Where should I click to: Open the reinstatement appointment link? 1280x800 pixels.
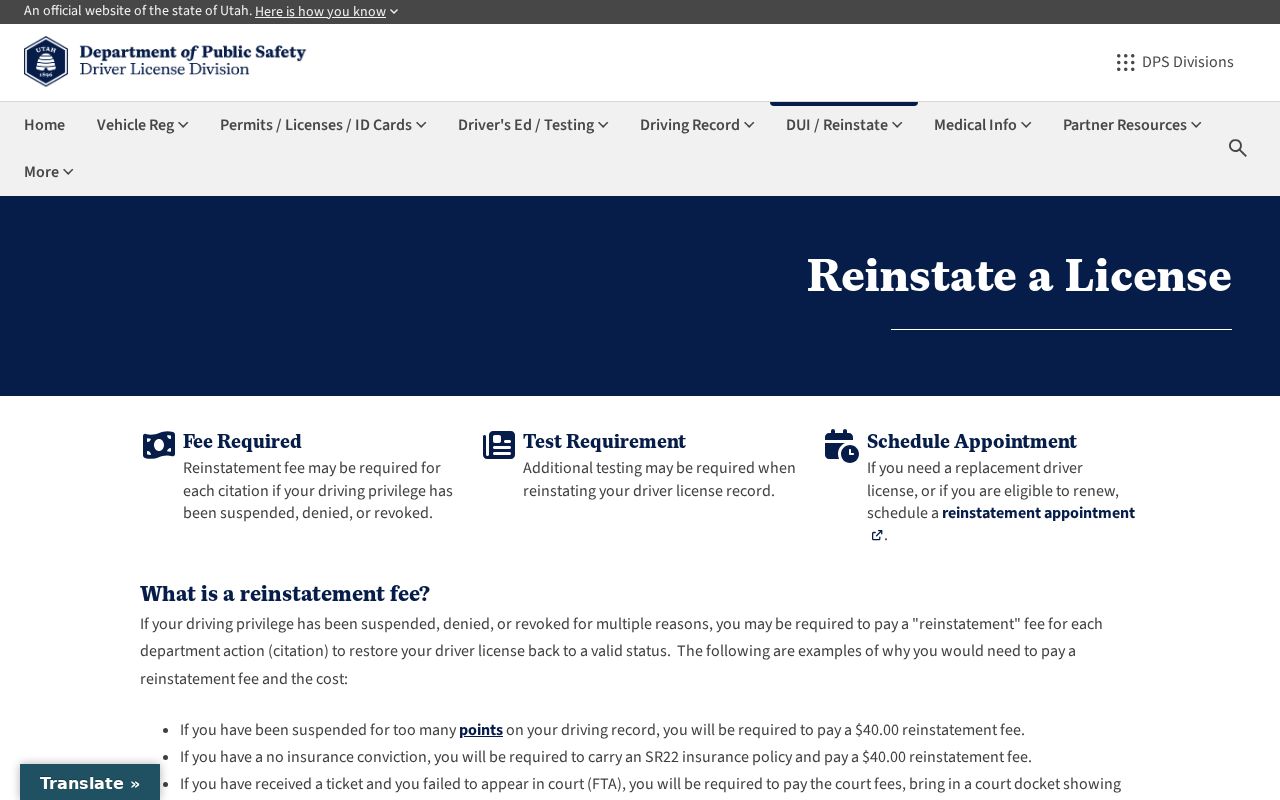pos(1038,513)
